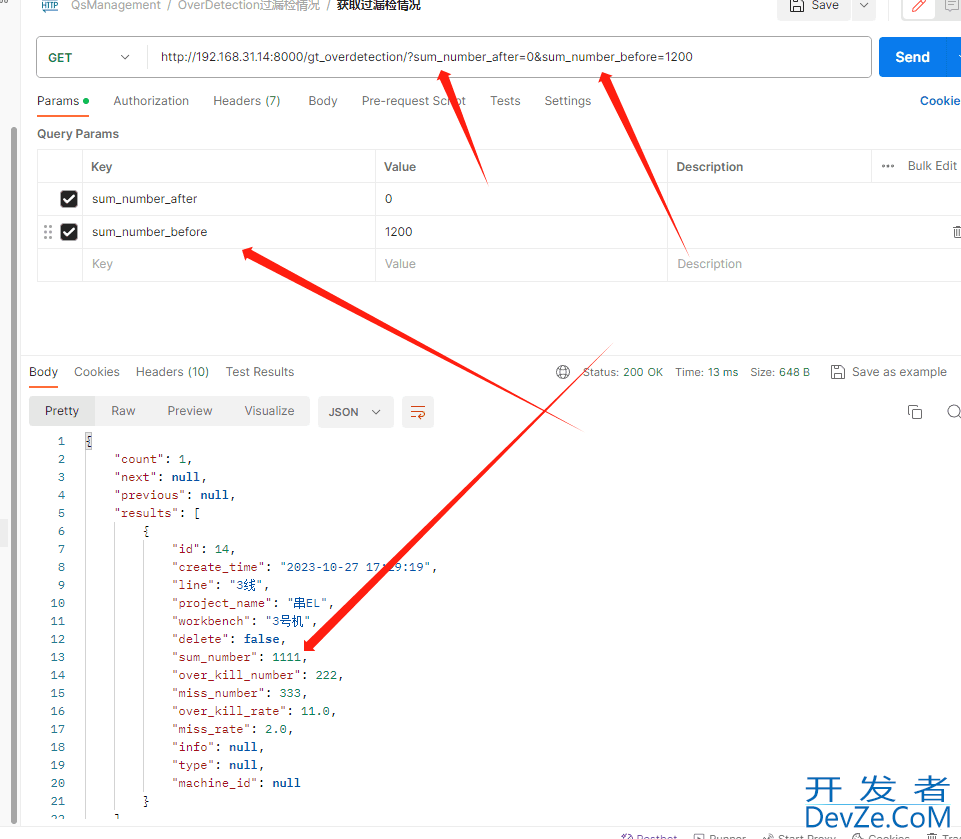The width and height of the screenshot is (961, 839).
Task: Click the empty Key placeholder cell
Action: [229, 264]
